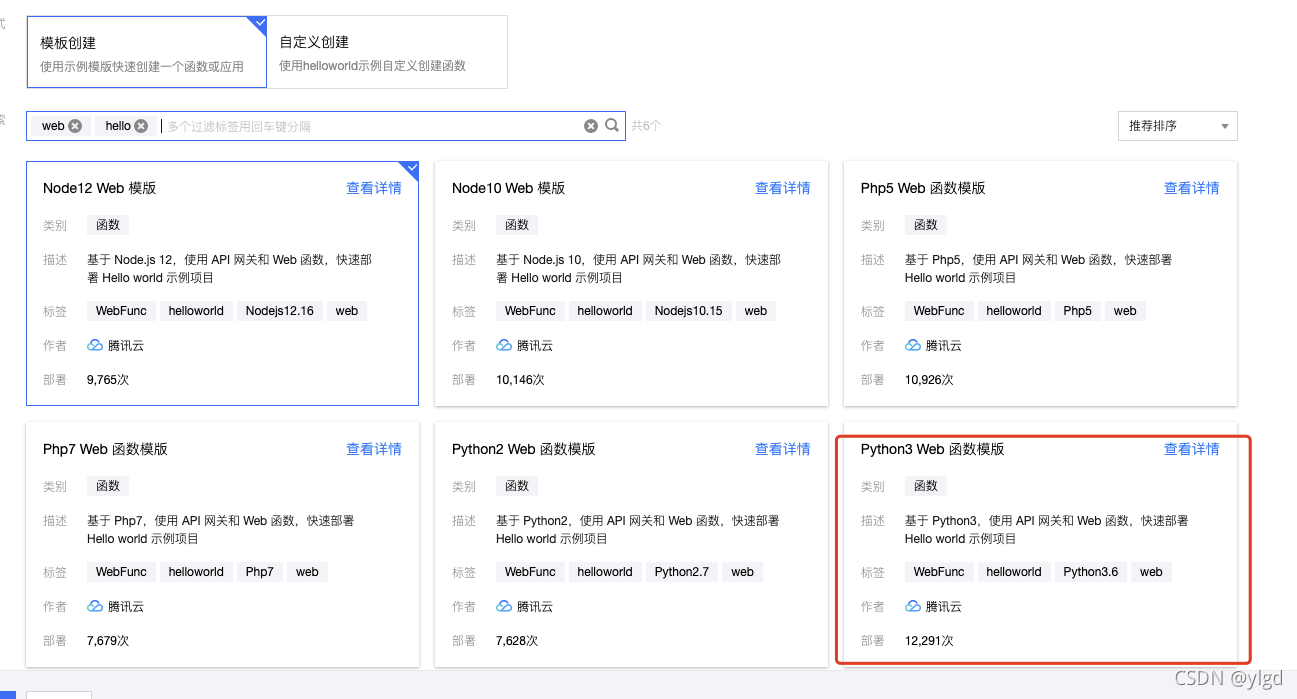The image size is (1297, 699).
Task: Click the Python2.7 tag
Action: tap(682, 572)
